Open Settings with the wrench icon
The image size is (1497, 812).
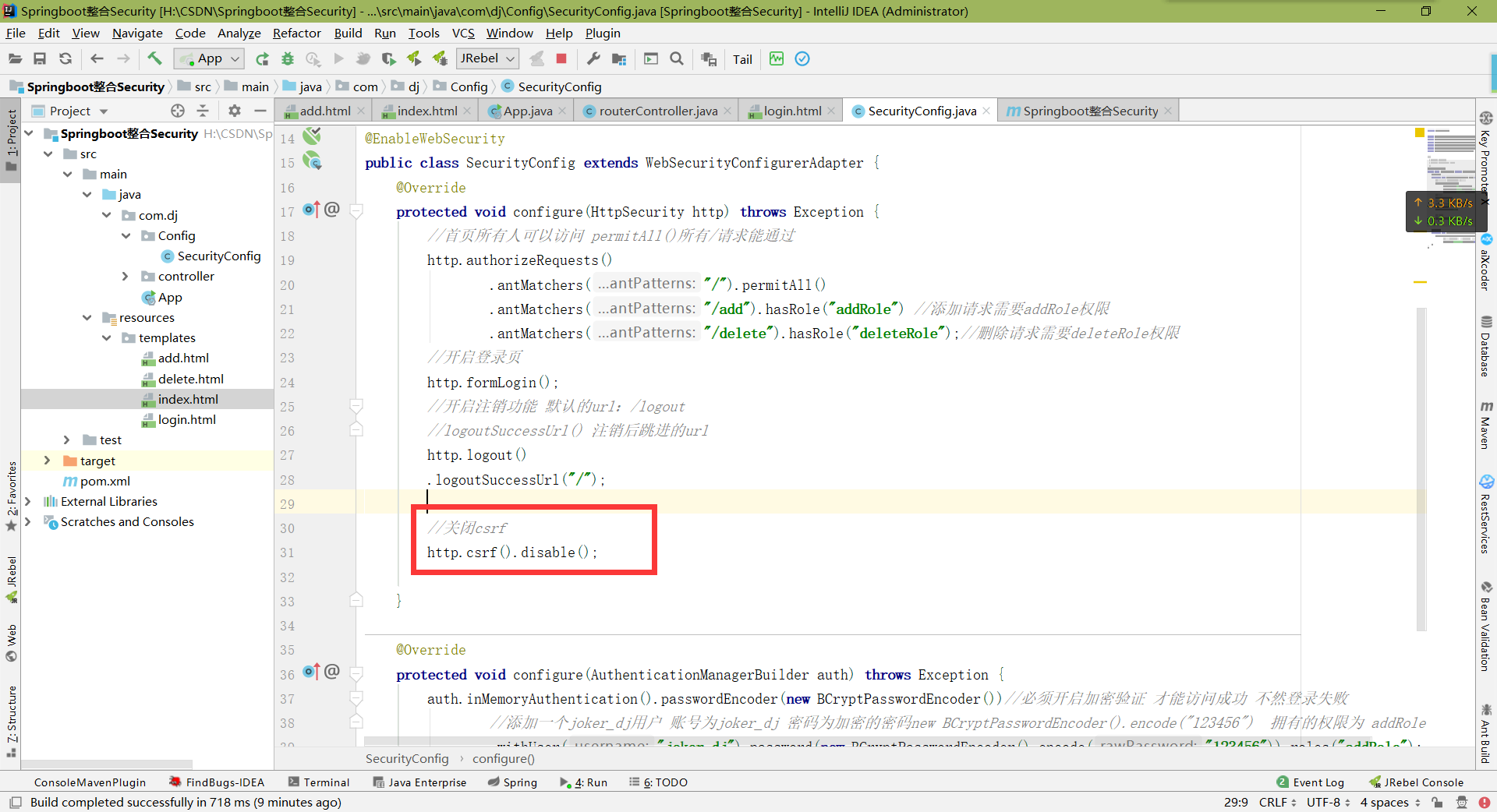click(x=593, y=58)
